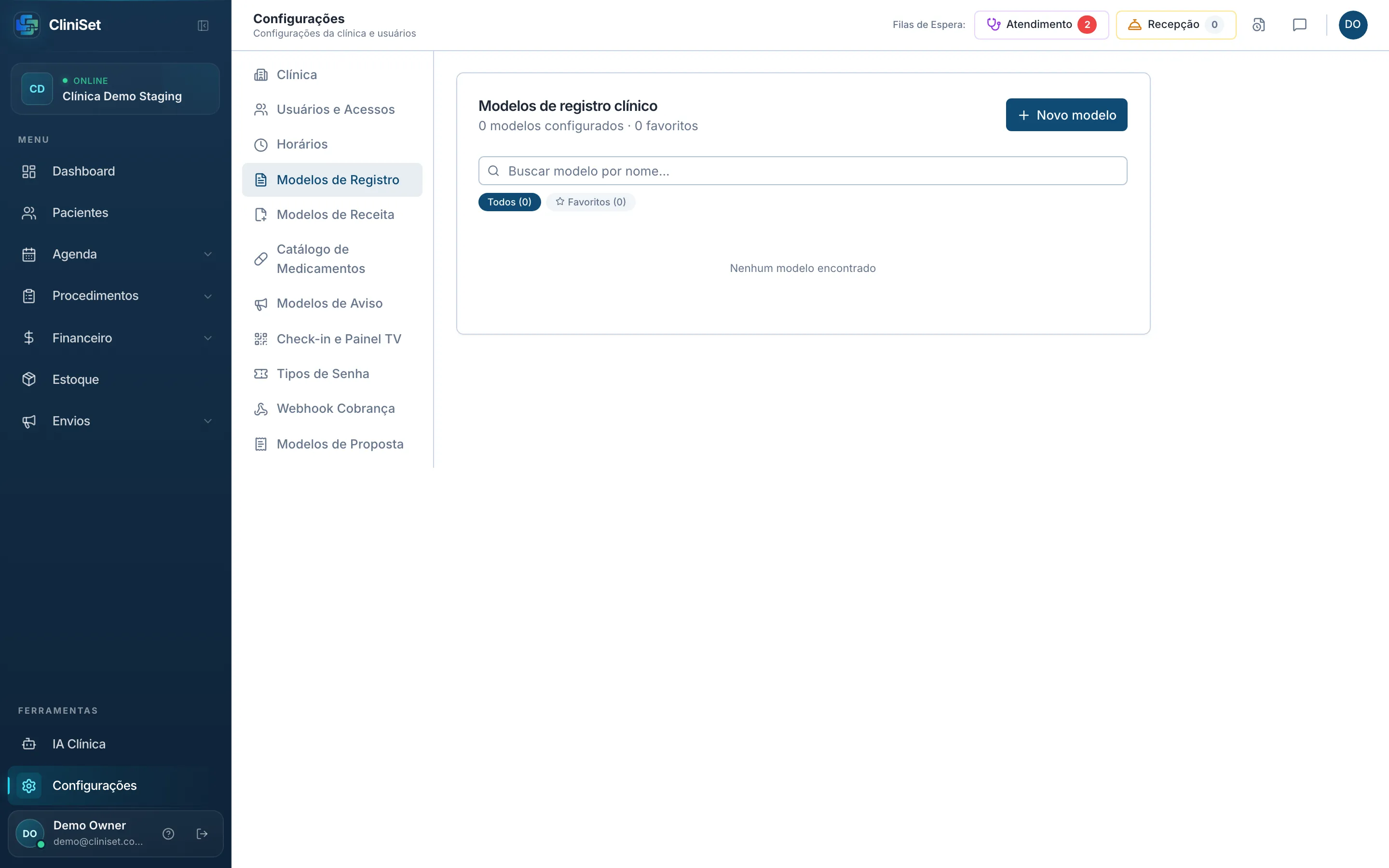Open the Recepção waiting queue
This screenshot has width=1389, height=868.
1175,25
